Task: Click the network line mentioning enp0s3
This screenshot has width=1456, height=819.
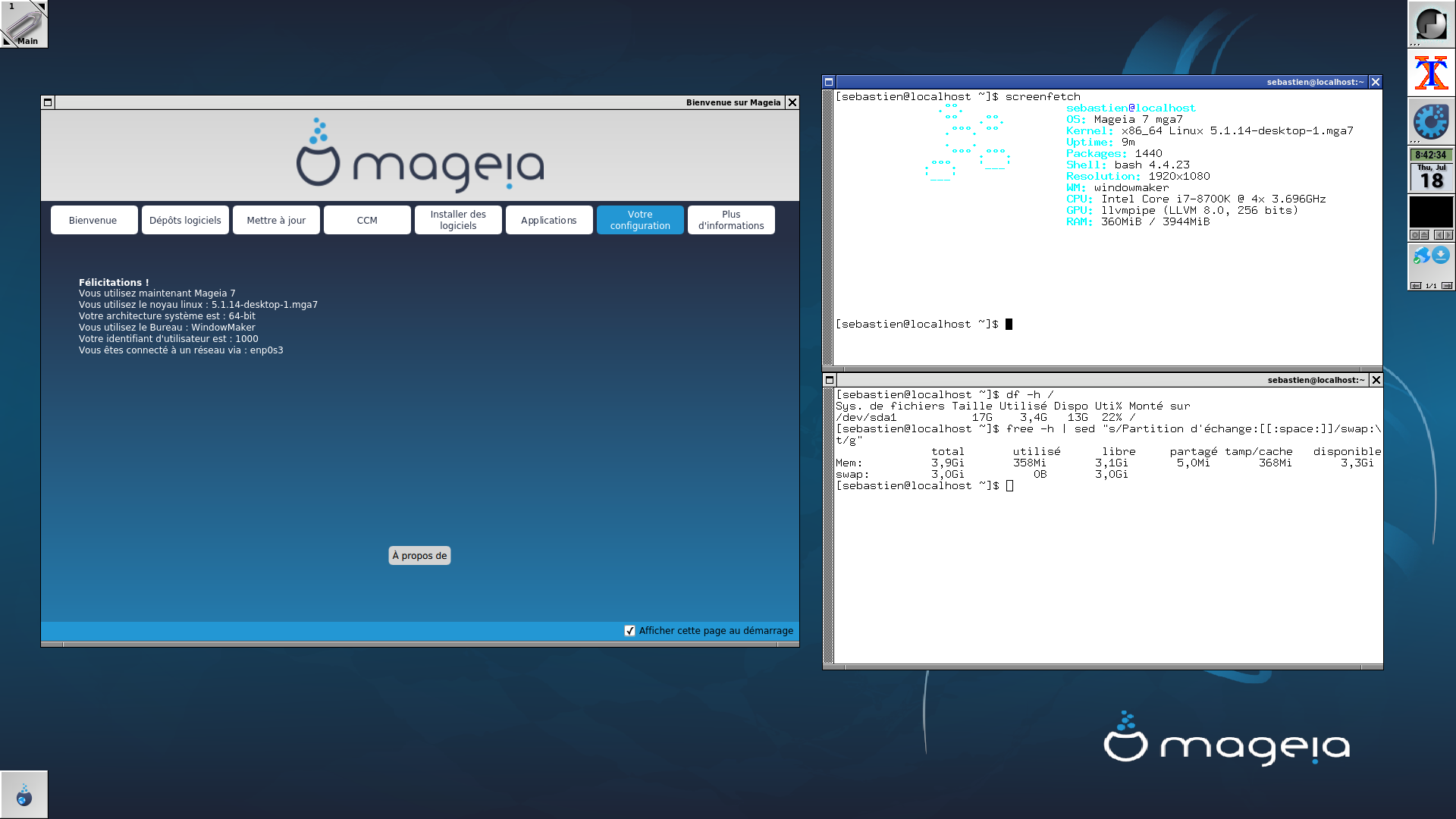Action: pos(180,350)
